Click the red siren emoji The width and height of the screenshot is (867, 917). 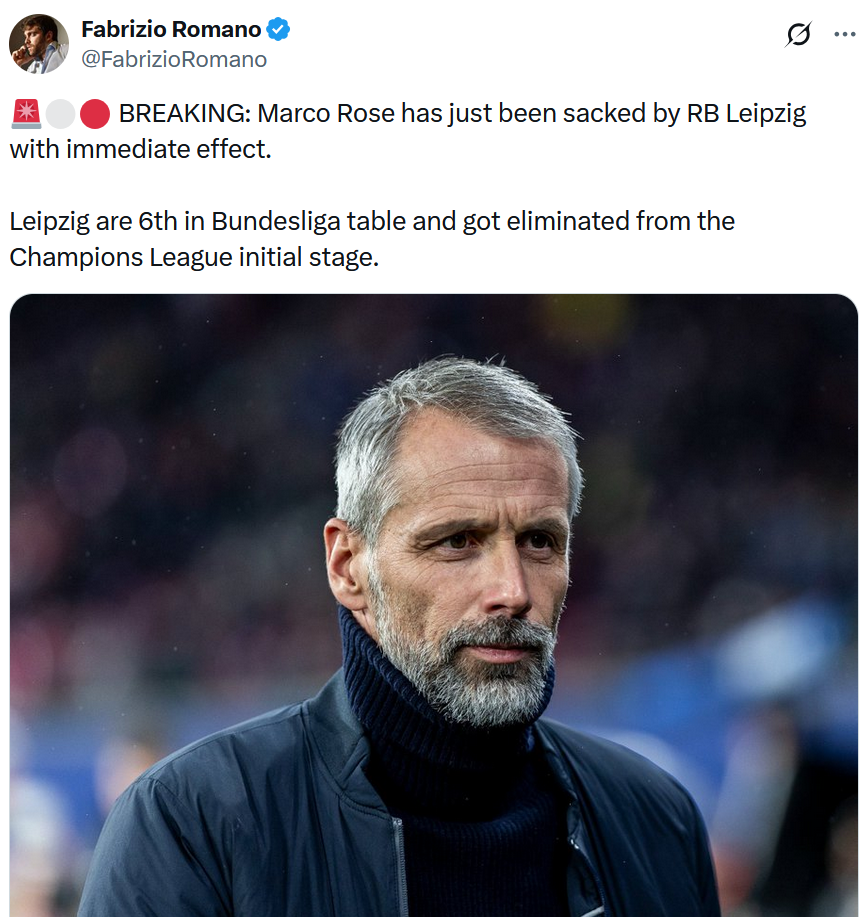[26, 114]
